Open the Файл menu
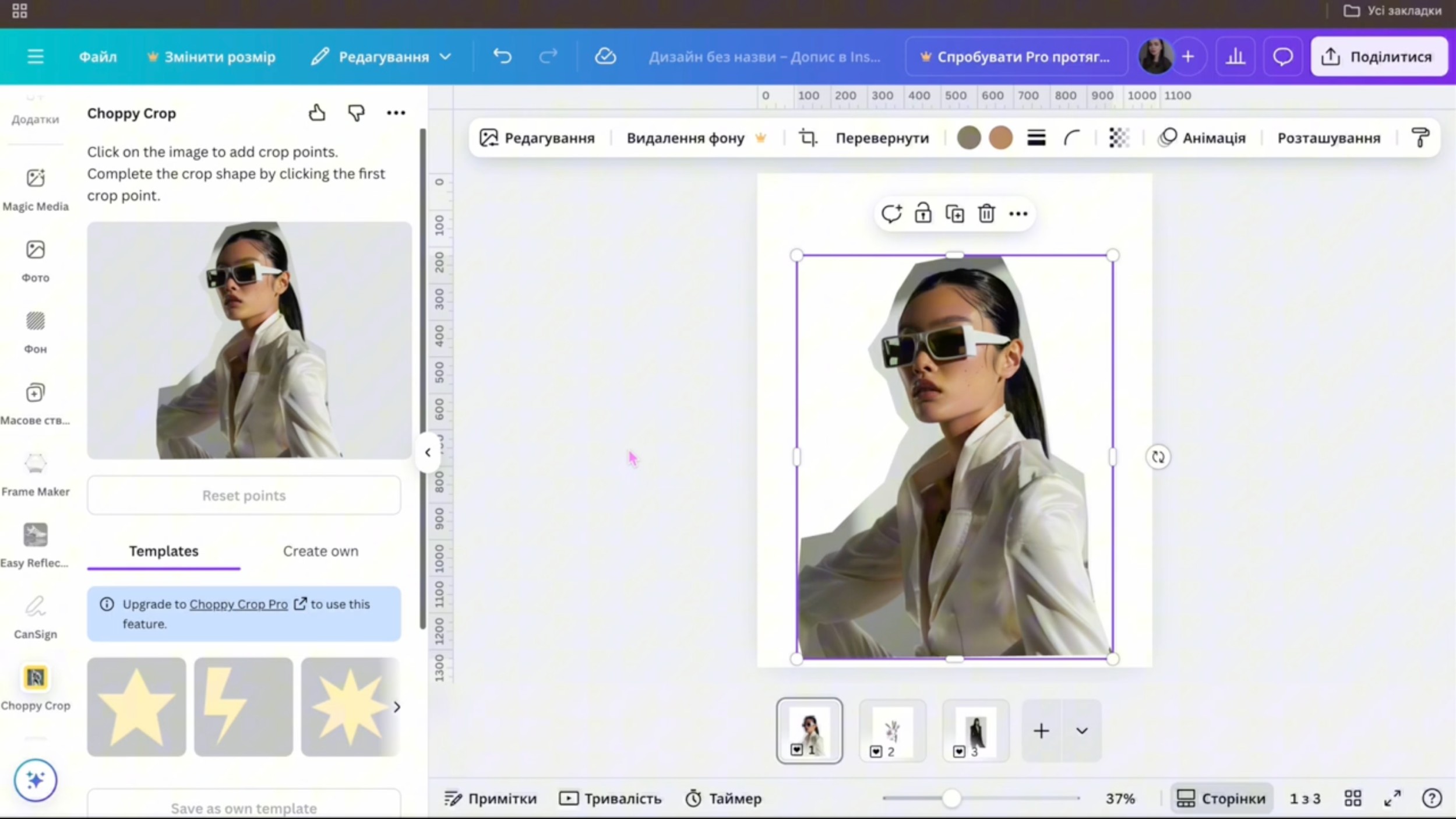Image resolution: width=1456 pixels, height=819 pixels. [98, 57]
